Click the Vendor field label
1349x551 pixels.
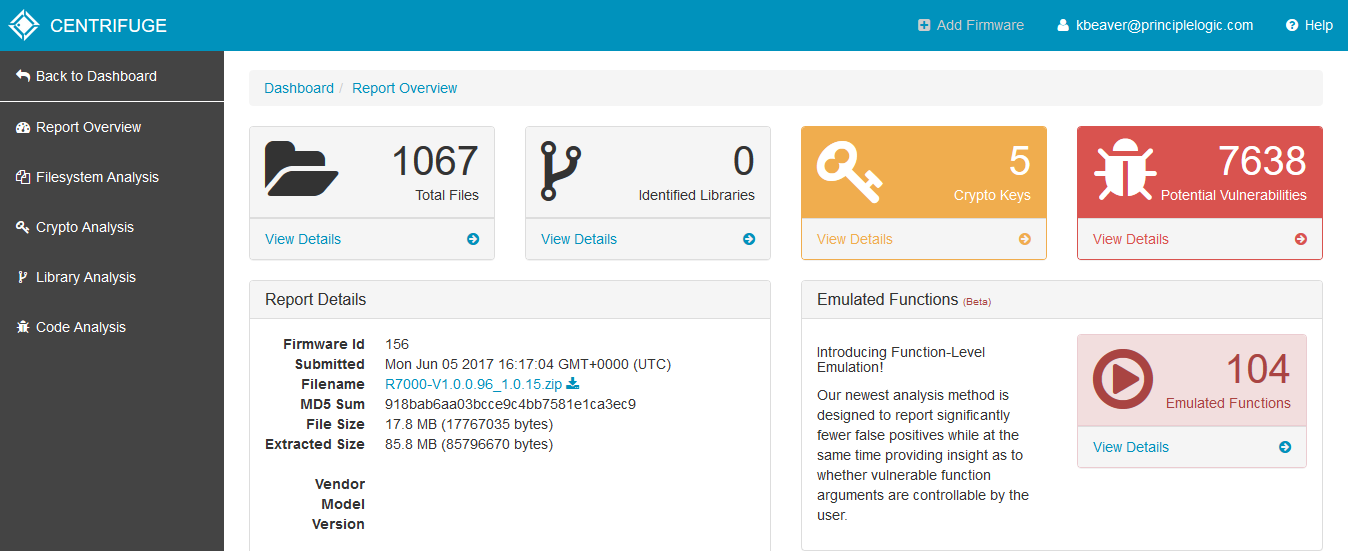(340, 484)
